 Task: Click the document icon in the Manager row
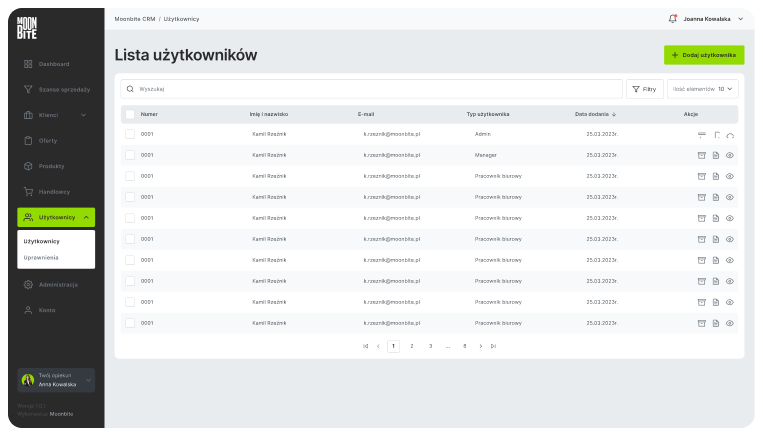click(x=716, y=155)
